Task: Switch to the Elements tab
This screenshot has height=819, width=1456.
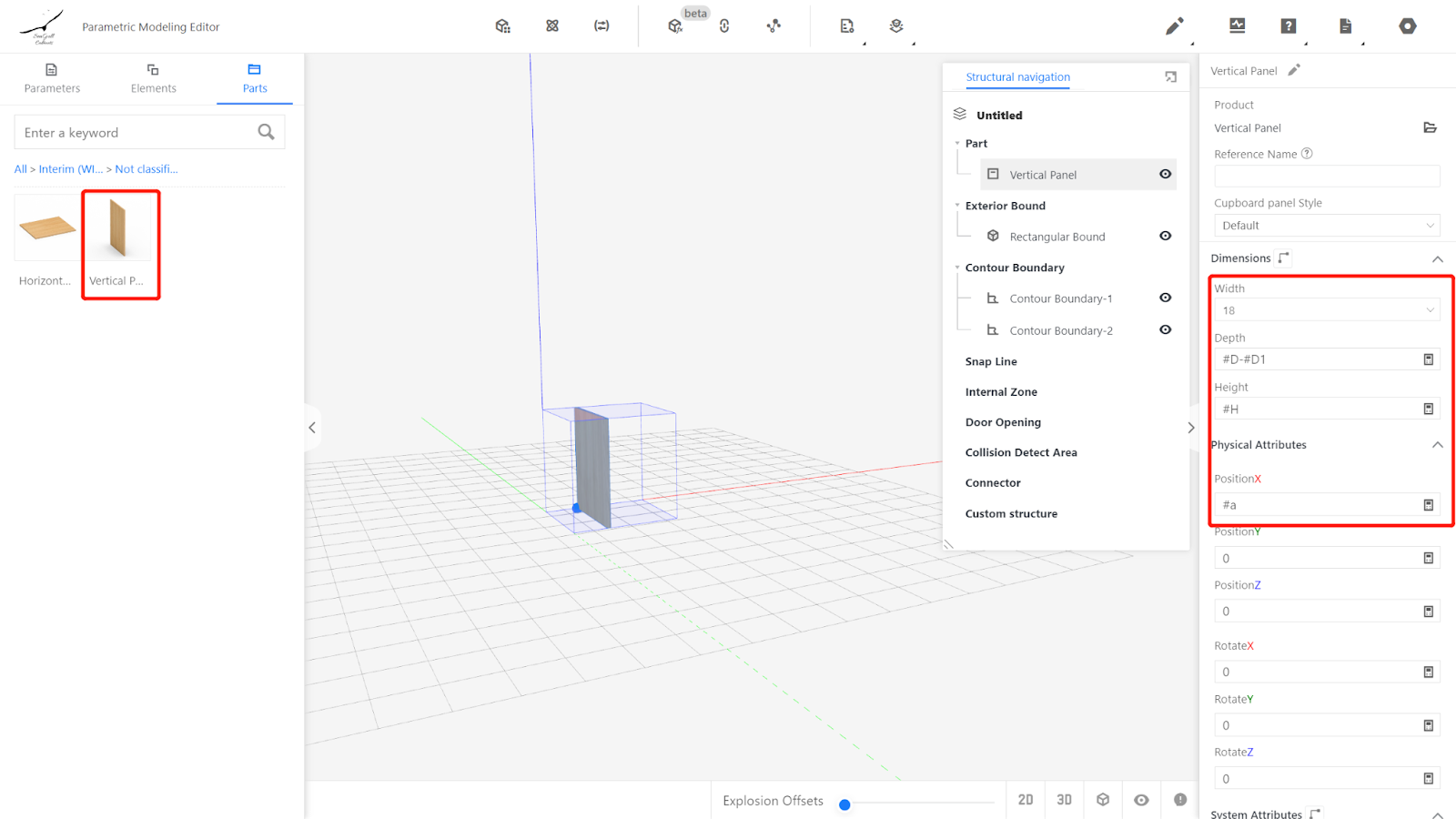Action: (153, 78)
